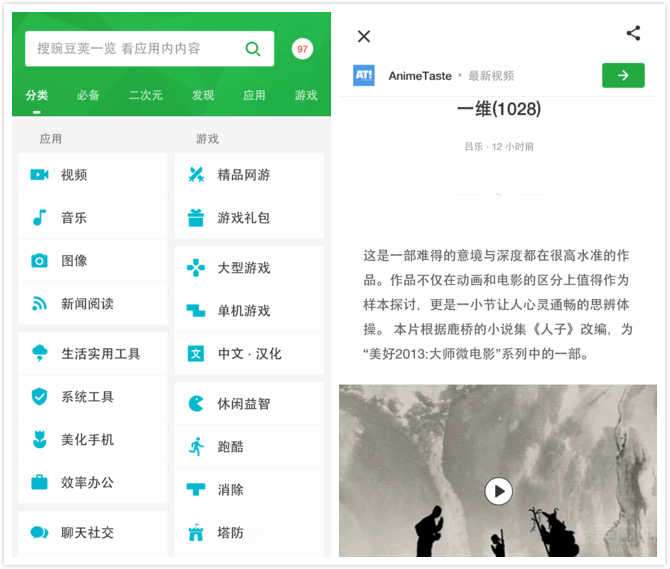Image resolution: width=670 pixels, height=569 pixels.
Task: Open the 发现 tab
Action: (203, 95)
